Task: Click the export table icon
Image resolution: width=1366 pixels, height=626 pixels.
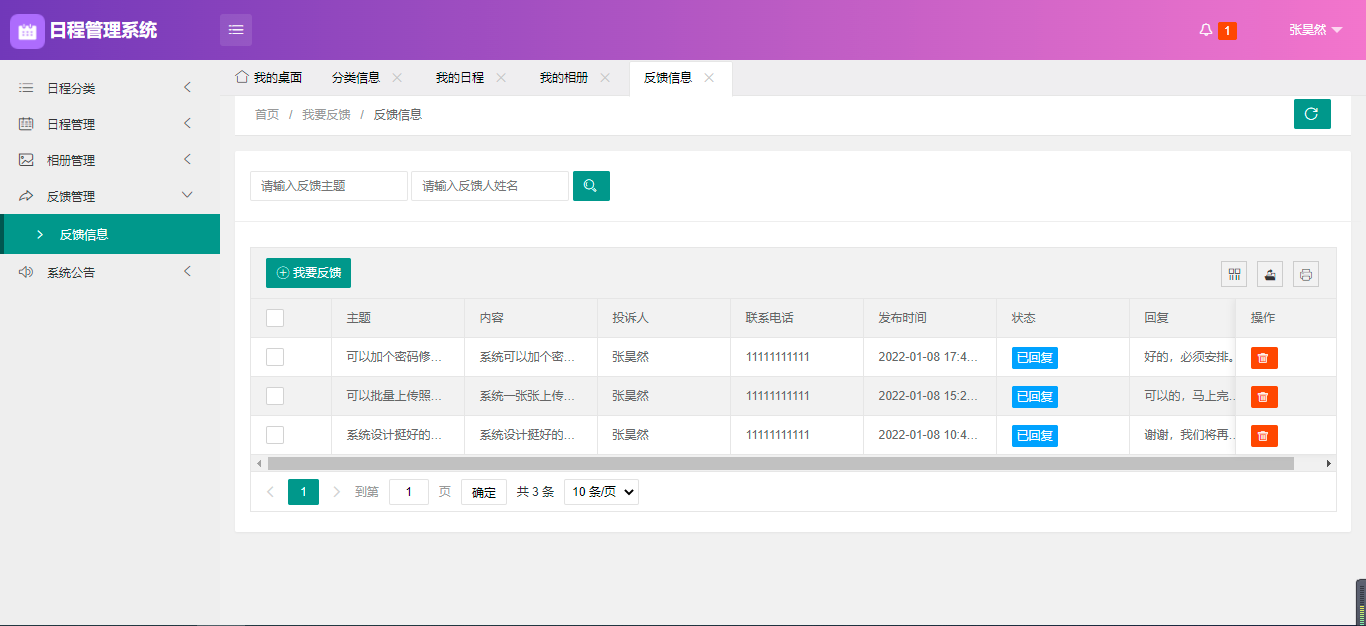Action: (x=1270, y=274)
